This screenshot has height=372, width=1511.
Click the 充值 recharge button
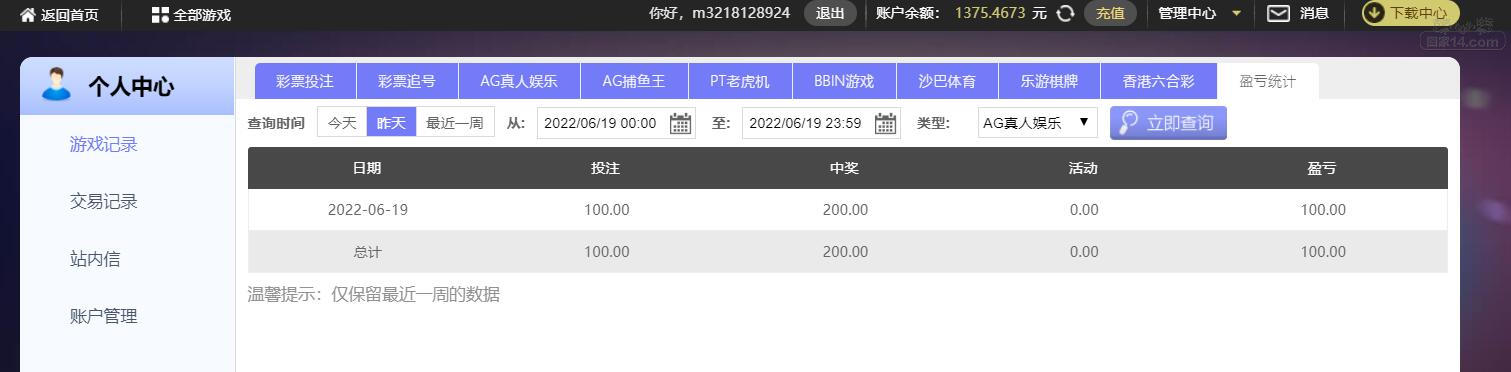[1110, 13]
